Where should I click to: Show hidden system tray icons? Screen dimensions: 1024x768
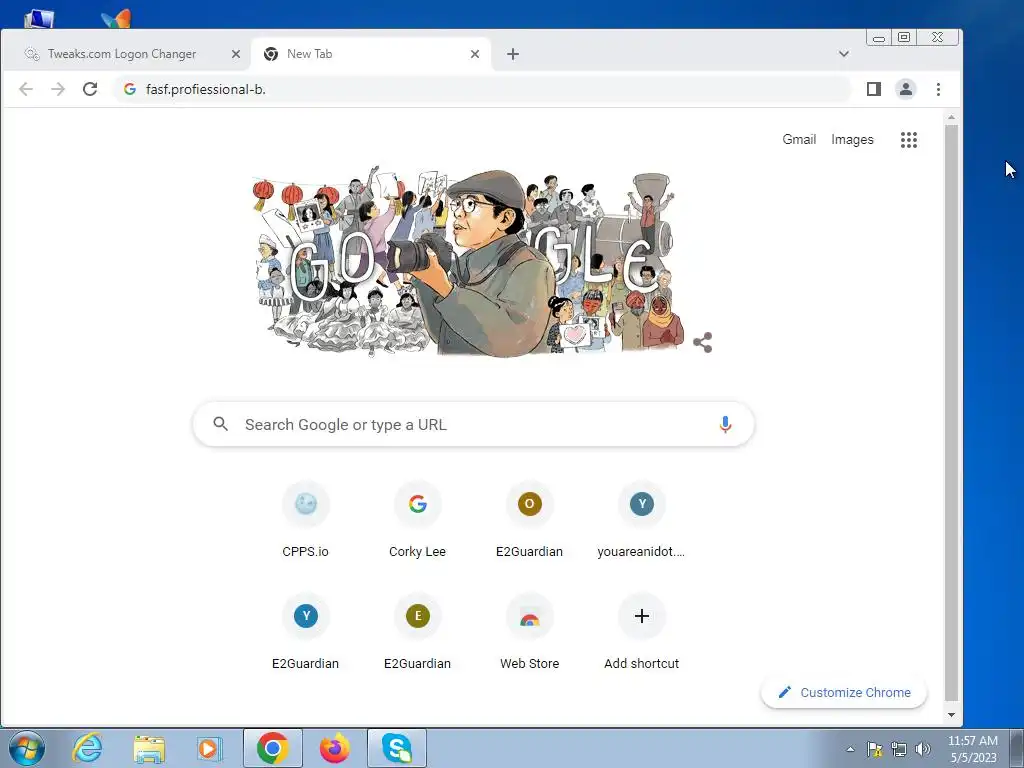pyautogui.click(x=850, y=749)
